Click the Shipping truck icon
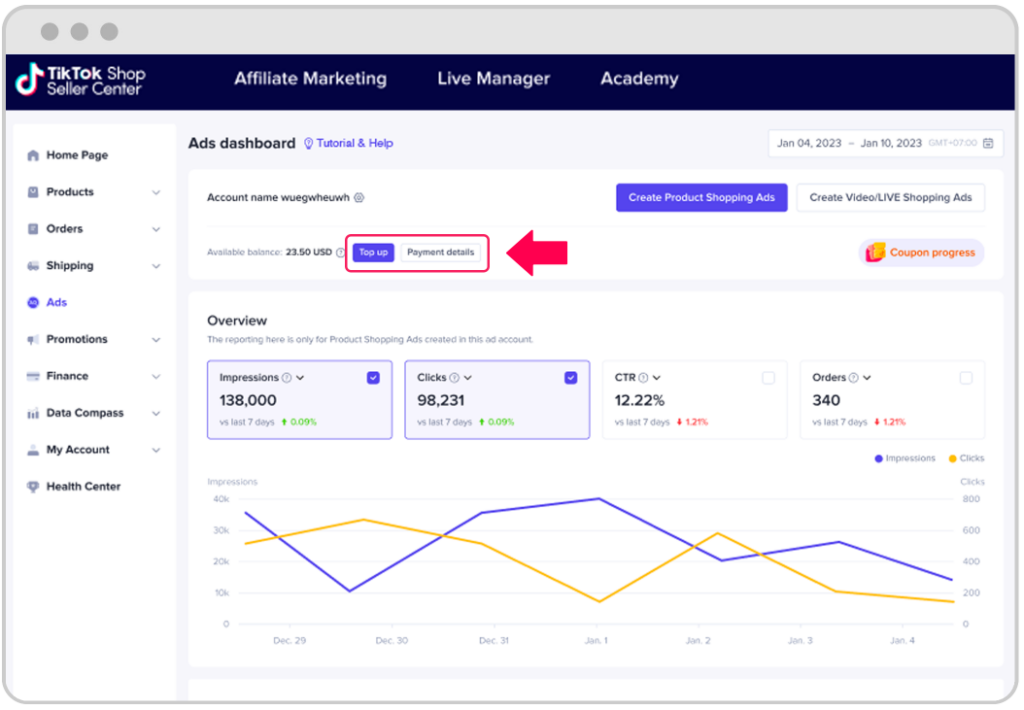The image size is (1024, 710). click(33, 266)
